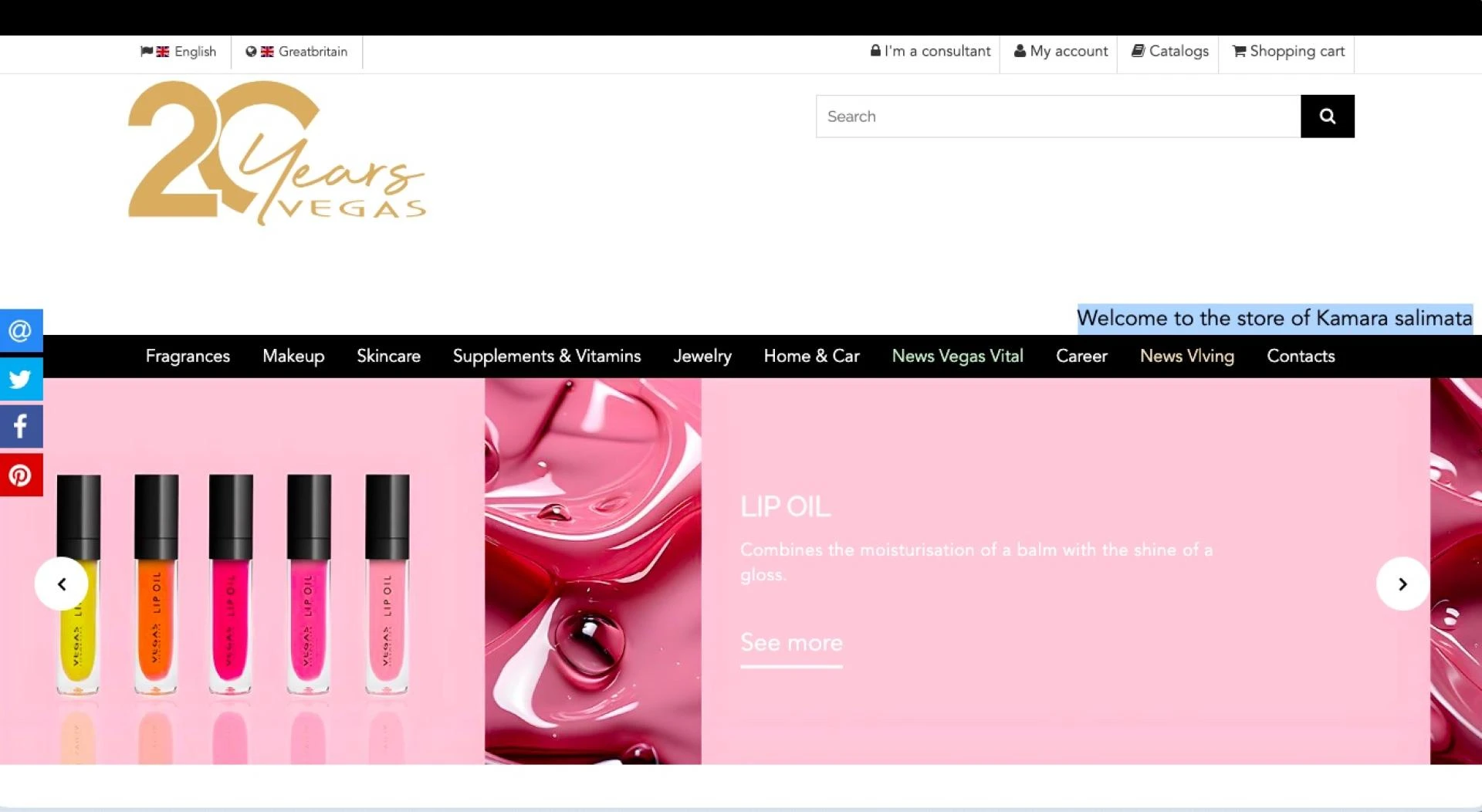The width and height of the screenshot is (1482, 812).
Task: Share page via Pinterest icon
Action: (x=21, y=475)
